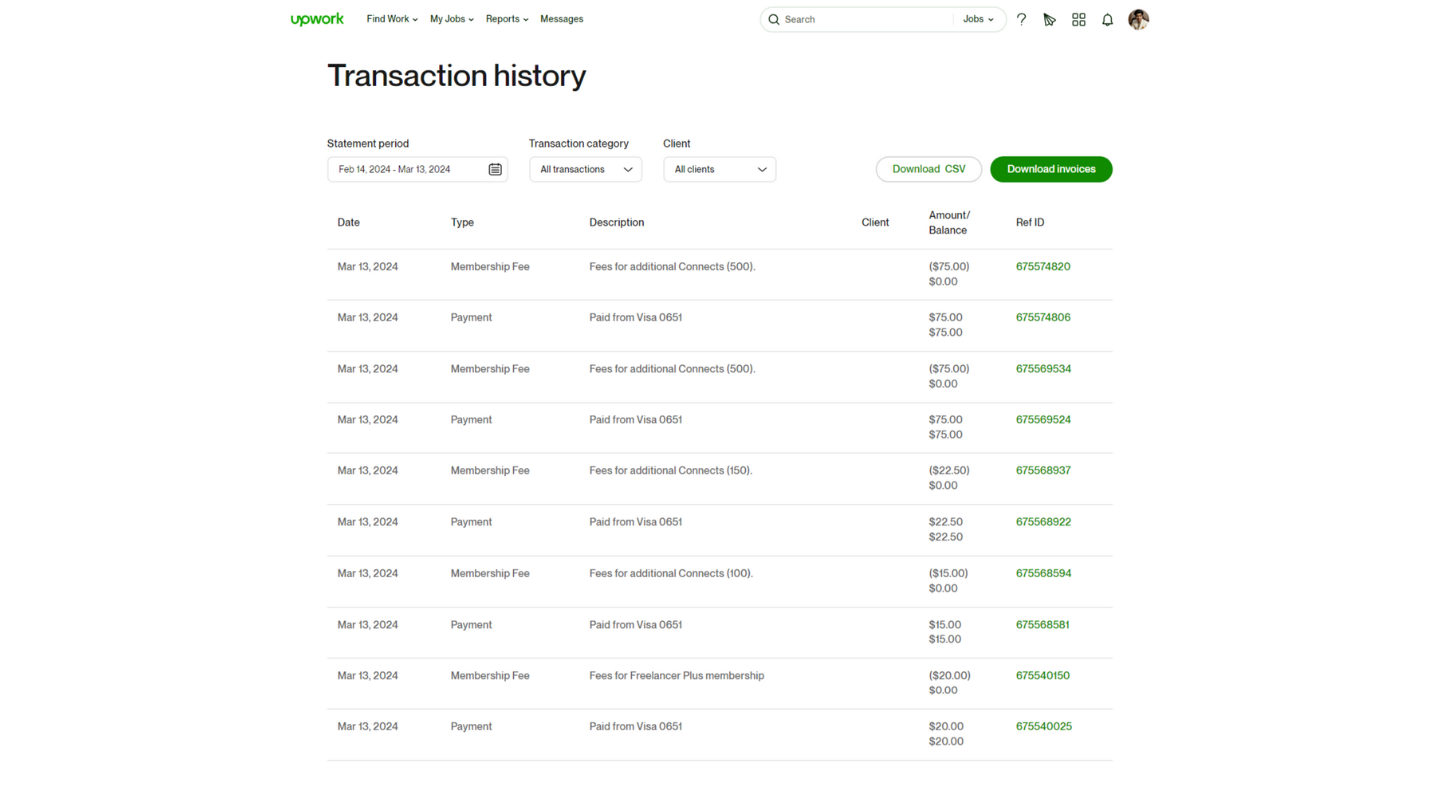The image size is (1440, 810).
Task: Open the Jobs search category dropdown
Action: pyautogui.click(x=978, y=19)
